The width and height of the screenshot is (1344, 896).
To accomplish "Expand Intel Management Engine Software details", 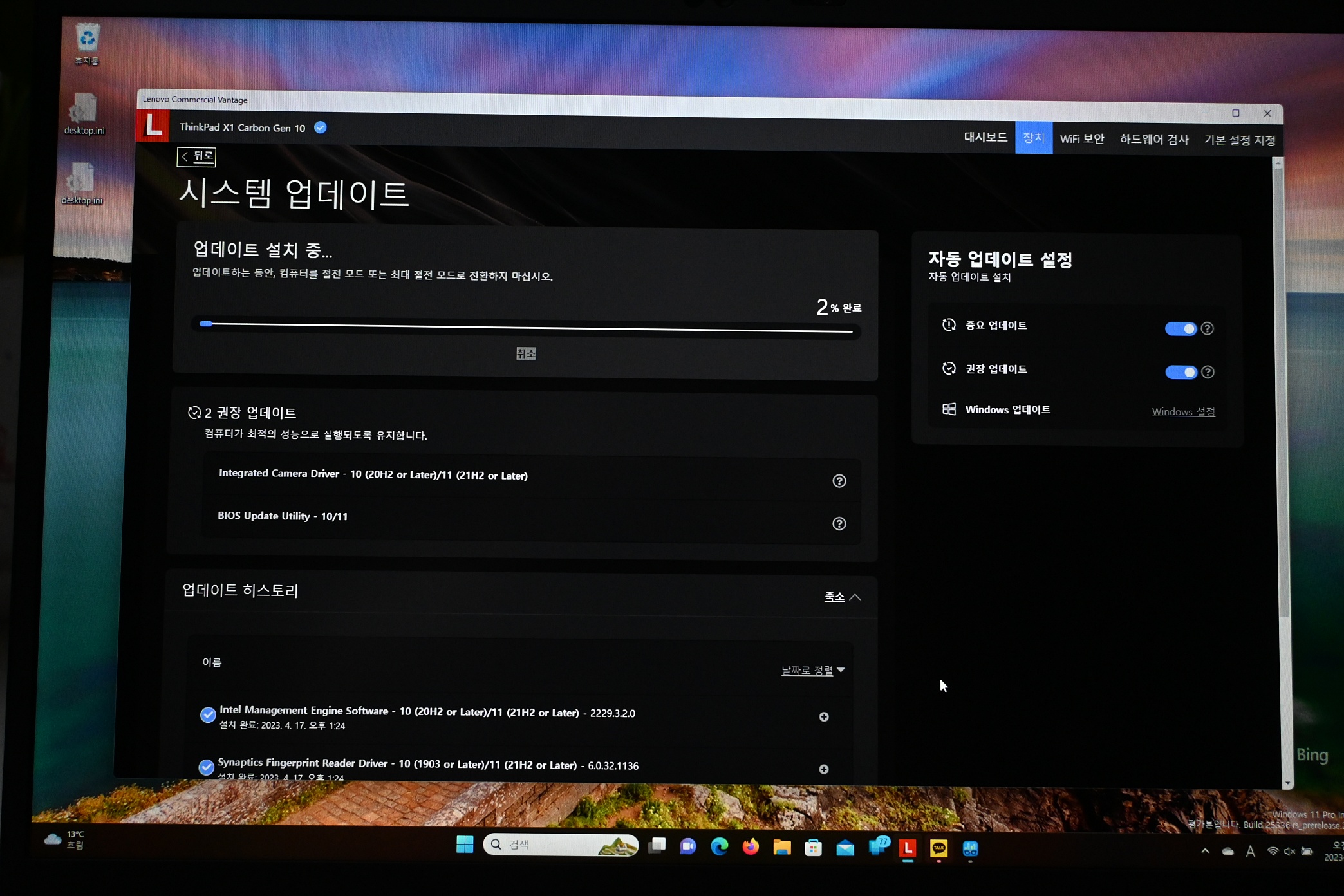I will click(823, 716).
